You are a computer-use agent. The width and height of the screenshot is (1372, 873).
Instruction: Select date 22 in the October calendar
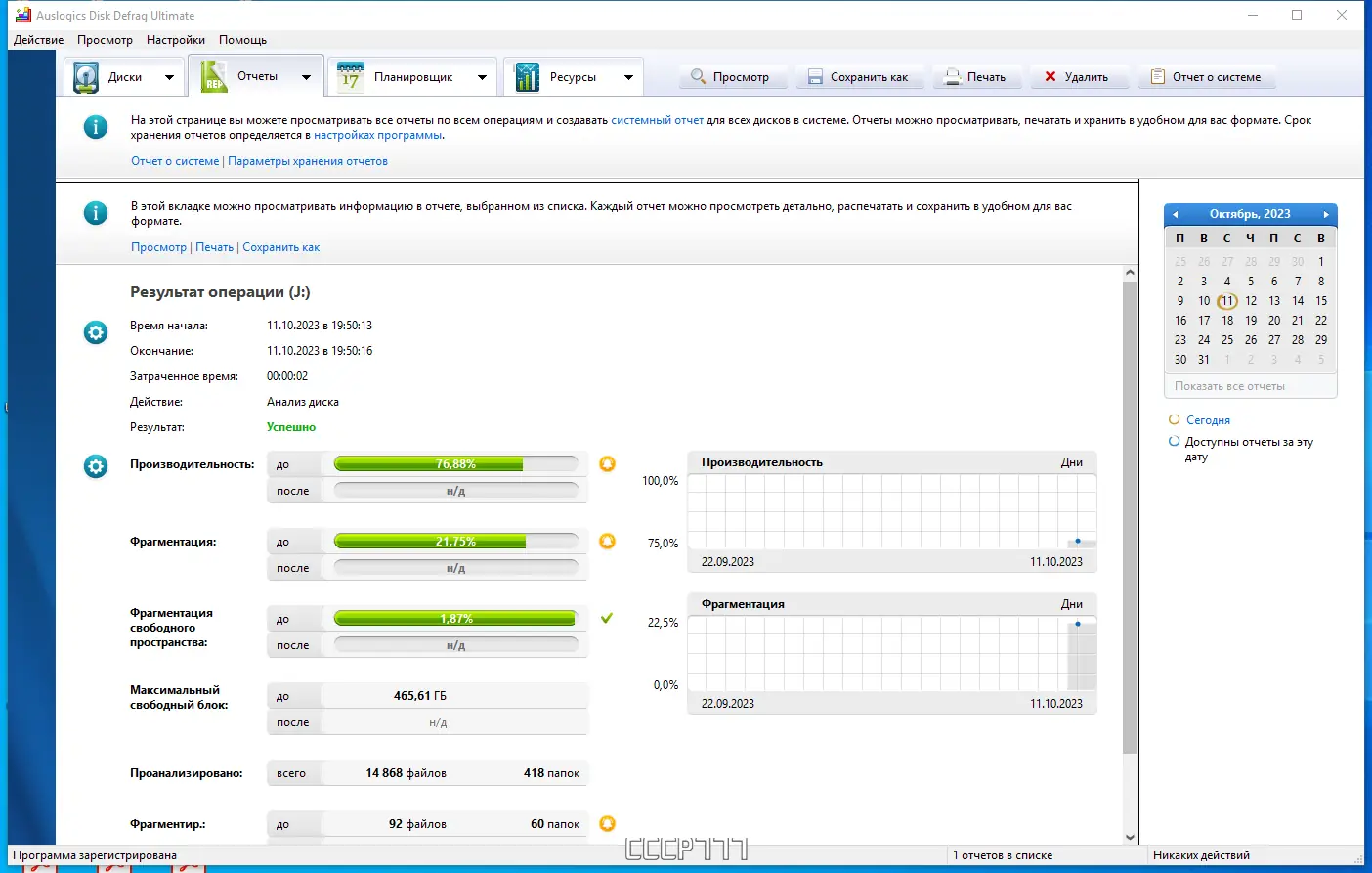1321,321
